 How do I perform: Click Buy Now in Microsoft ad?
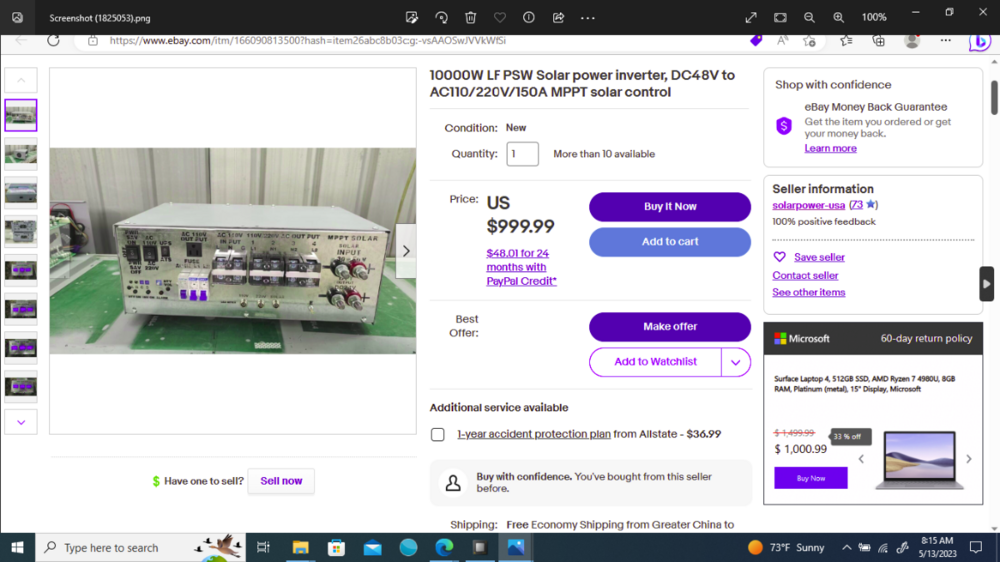pos(811,478)
